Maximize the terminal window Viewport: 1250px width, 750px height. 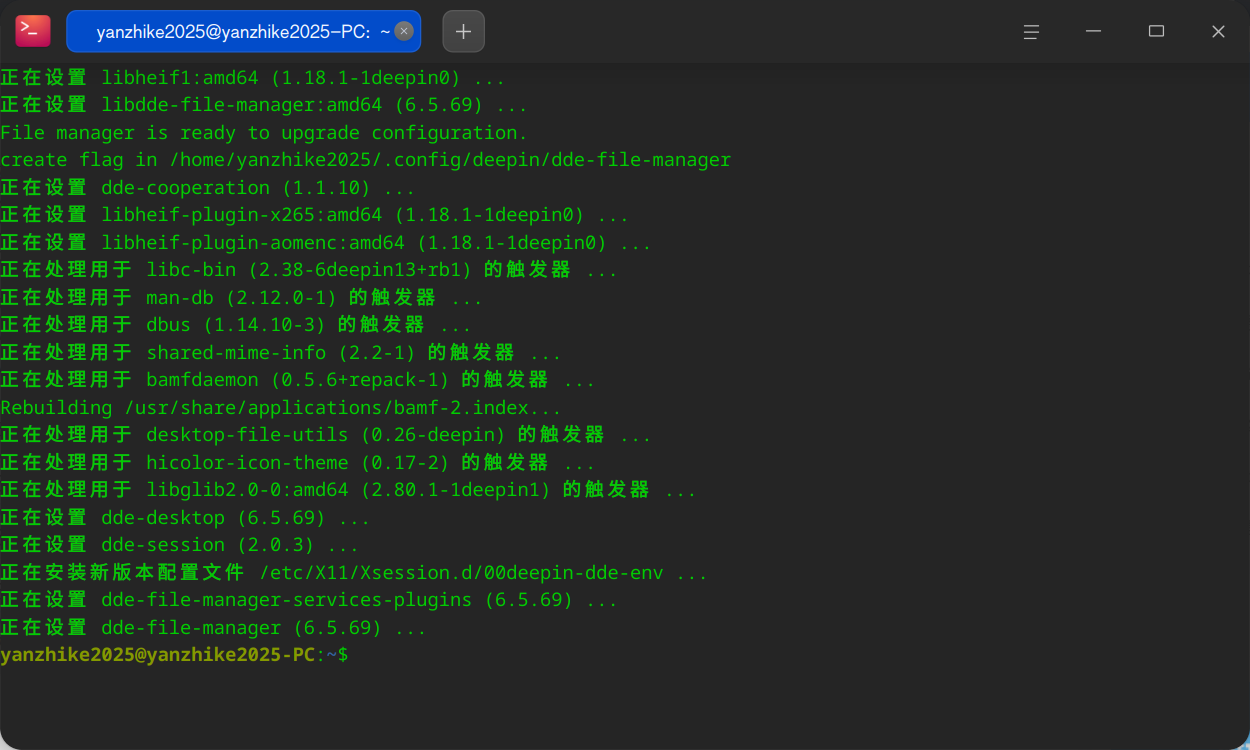(x=1156, y=31)
